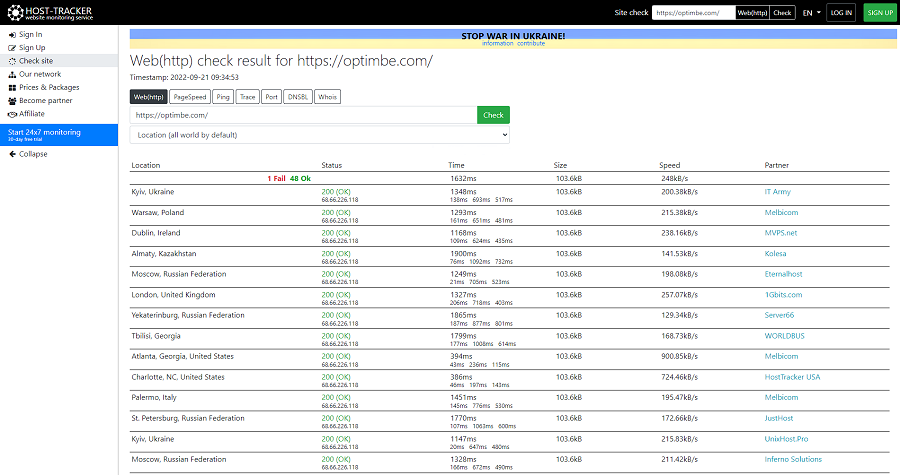Open the Inferno Solutions partner link

(x=793, y=459)
